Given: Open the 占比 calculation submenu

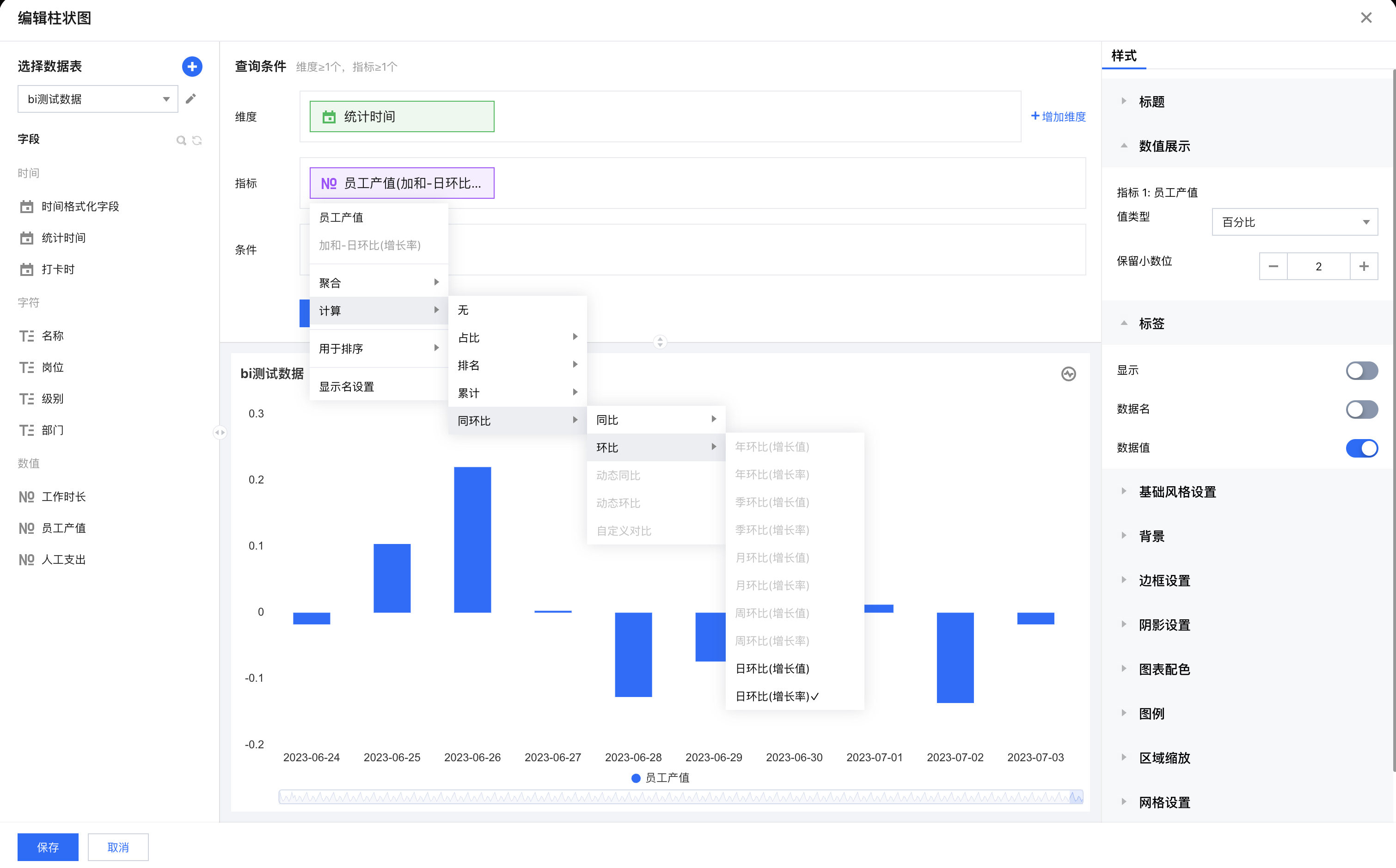Looking at the screenshot, I should point(517,337).
